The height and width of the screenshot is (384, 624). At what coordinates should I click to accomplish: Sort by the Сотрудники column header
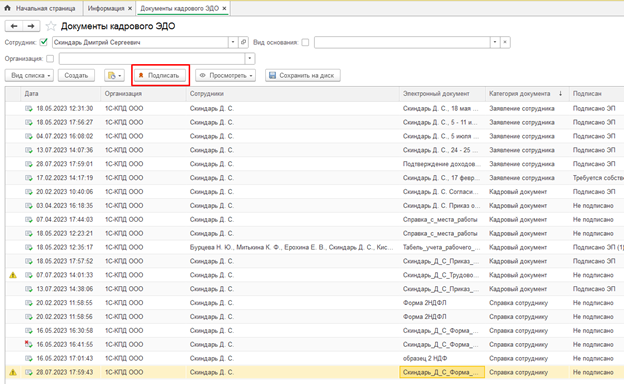coord(292,94)
